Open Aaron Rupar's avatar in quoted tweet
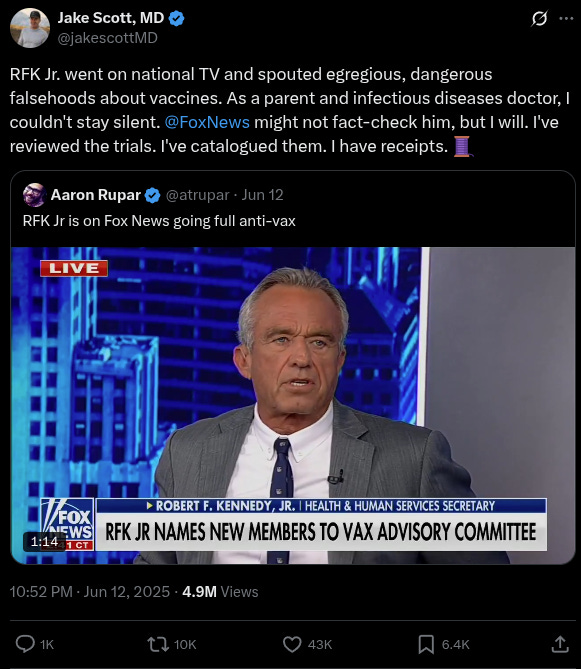The image size is (581, 669). click(34, 195)
